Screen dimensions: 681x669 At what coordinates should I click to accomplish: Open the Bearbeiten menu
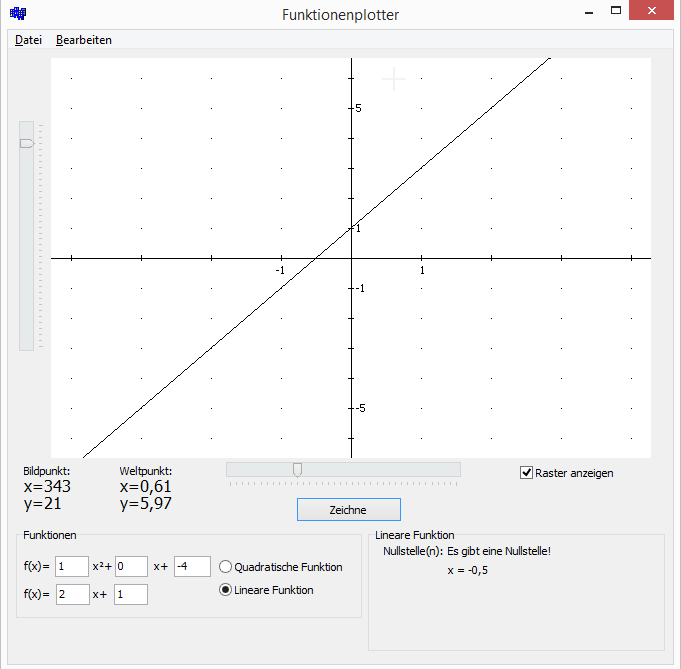[x=84, y=40]
